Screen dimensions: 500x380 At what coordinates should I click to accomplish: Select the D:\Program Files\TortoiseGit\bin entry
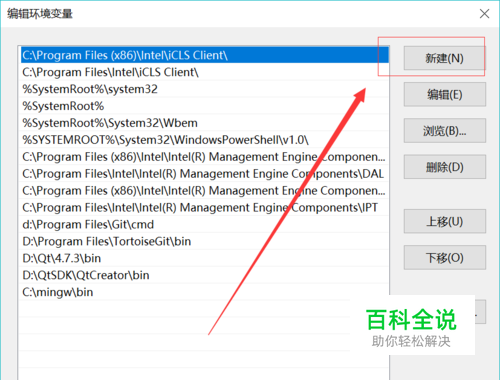pyautogui.click(x=204, y=241)
